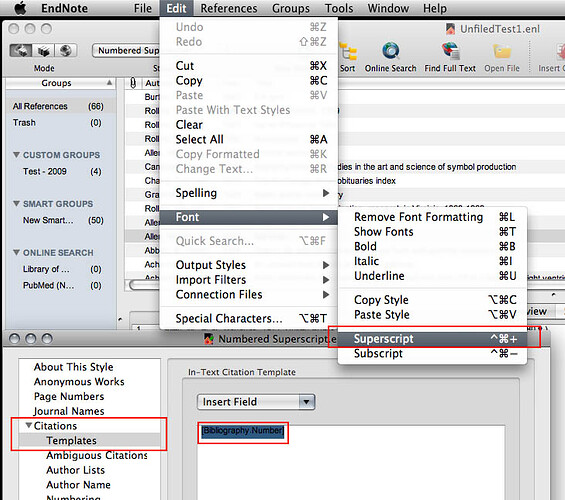
Task: Click the UnfiledTest1.enl document icon
Action: (450, 29)
